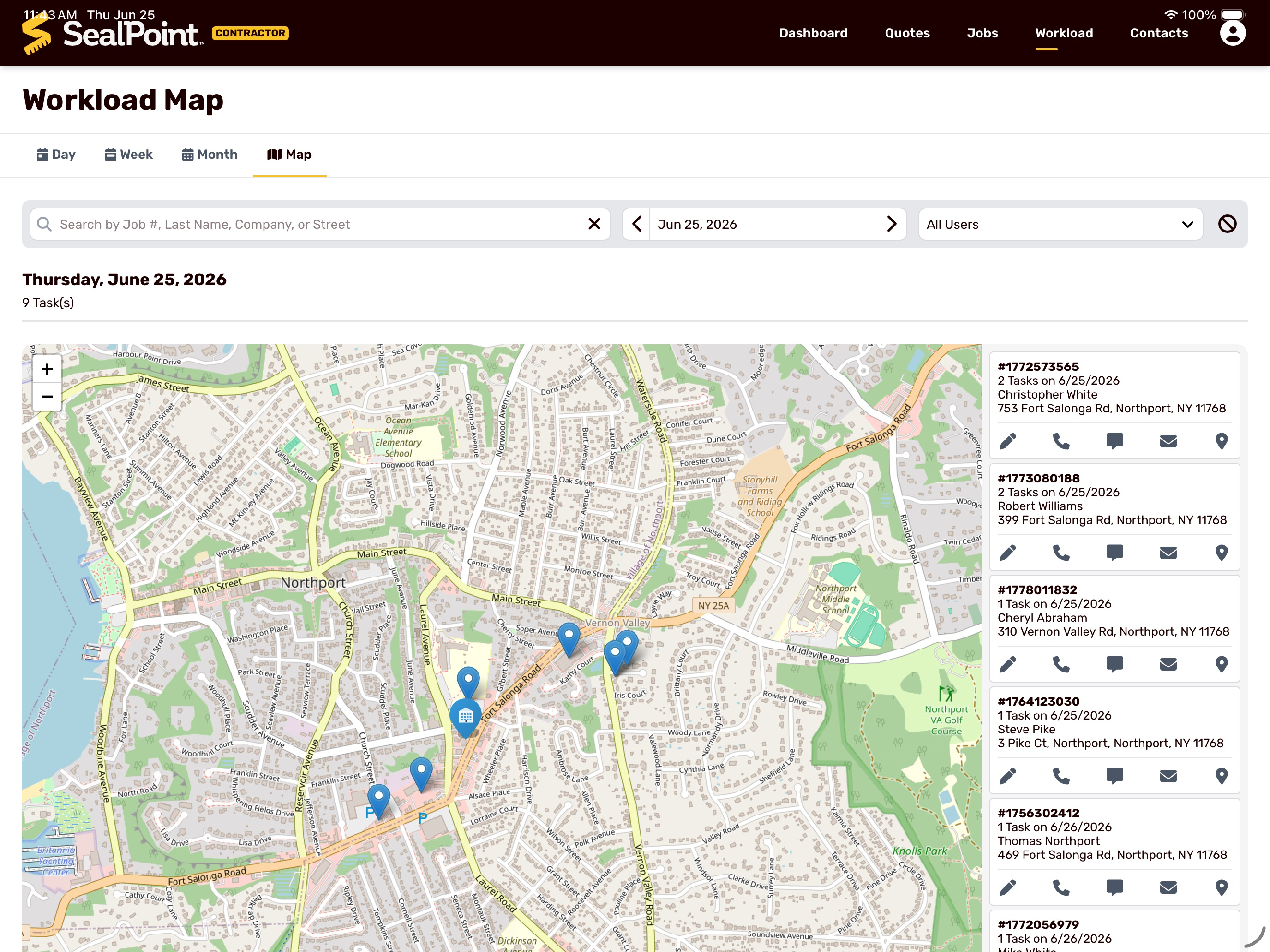Screen dimensions: 1270x952
Task: Message Robert Williams via chat icon
Action: pos(1114,553)
